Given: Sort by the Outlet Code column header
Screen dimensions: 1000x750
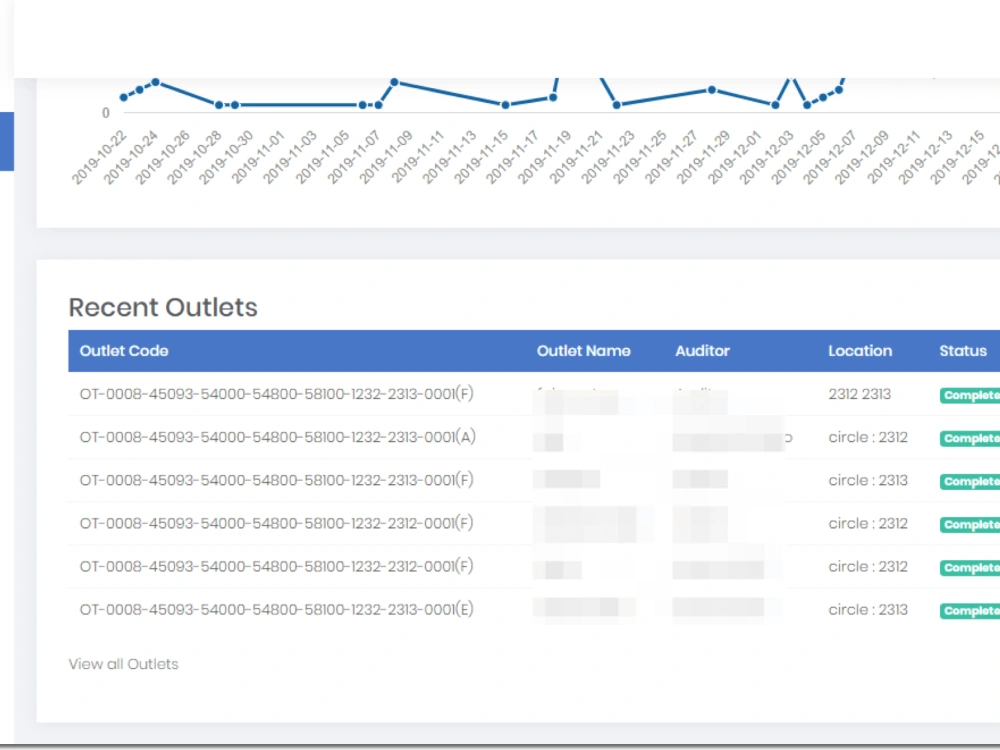Looking at the screenshot, I should (124, 351).
